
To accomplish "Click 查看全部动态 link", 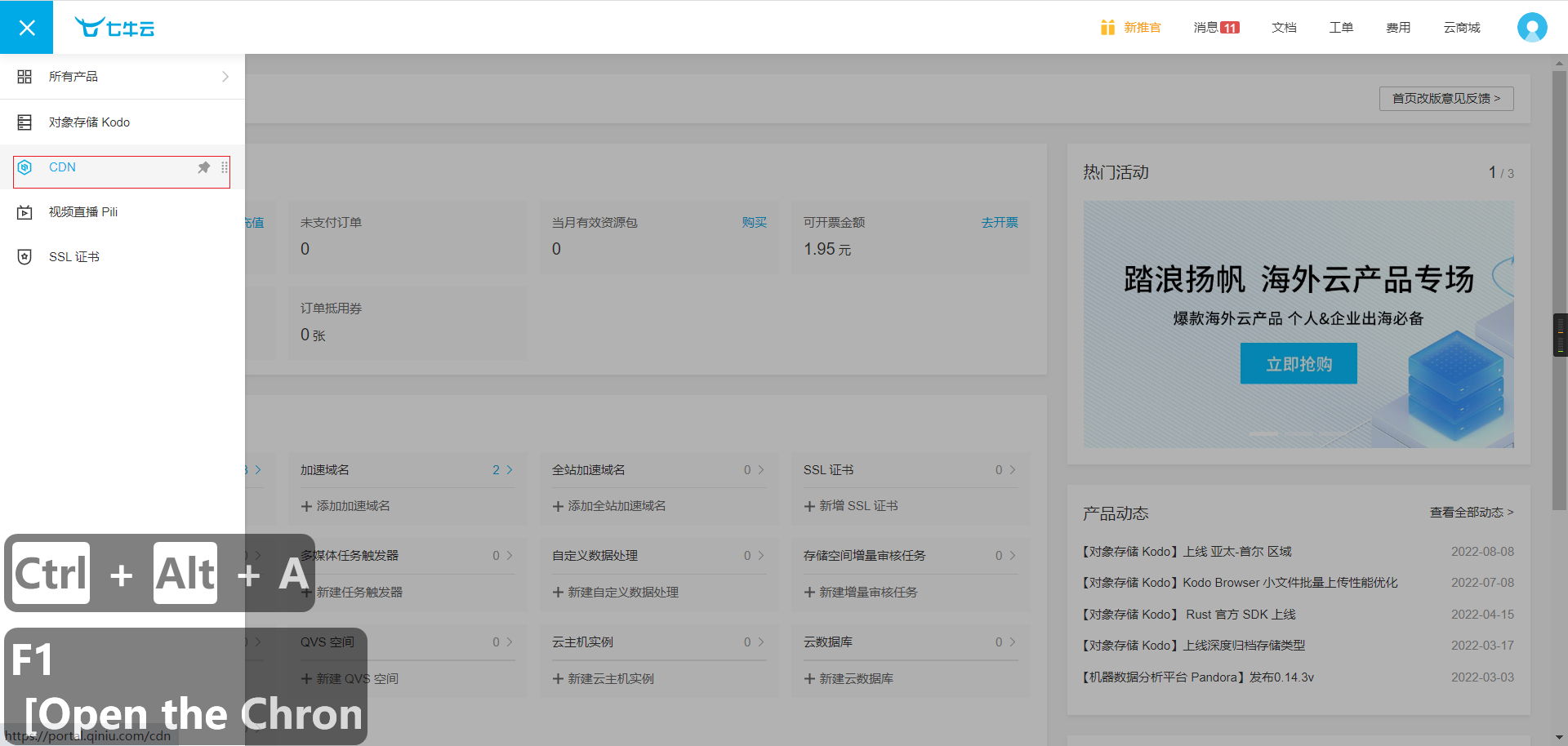I will [x=1472, y=513].
